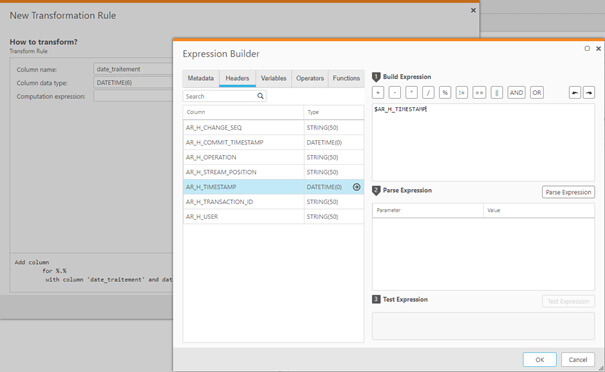Insert the plus operator button
Viewport: 605px width, 372px height.
point(378,93)
